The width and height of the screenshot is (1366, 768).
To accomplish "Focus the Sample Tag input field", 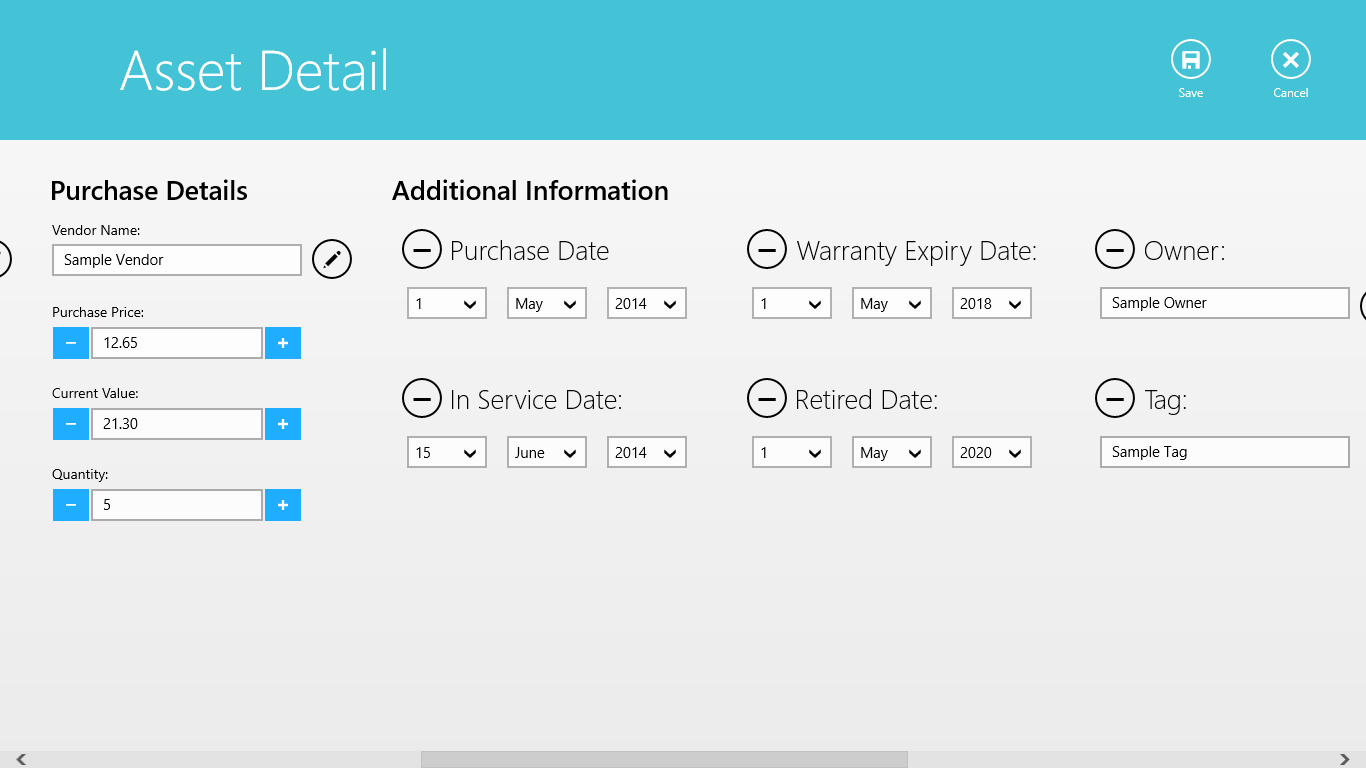I will [1224, 452].
